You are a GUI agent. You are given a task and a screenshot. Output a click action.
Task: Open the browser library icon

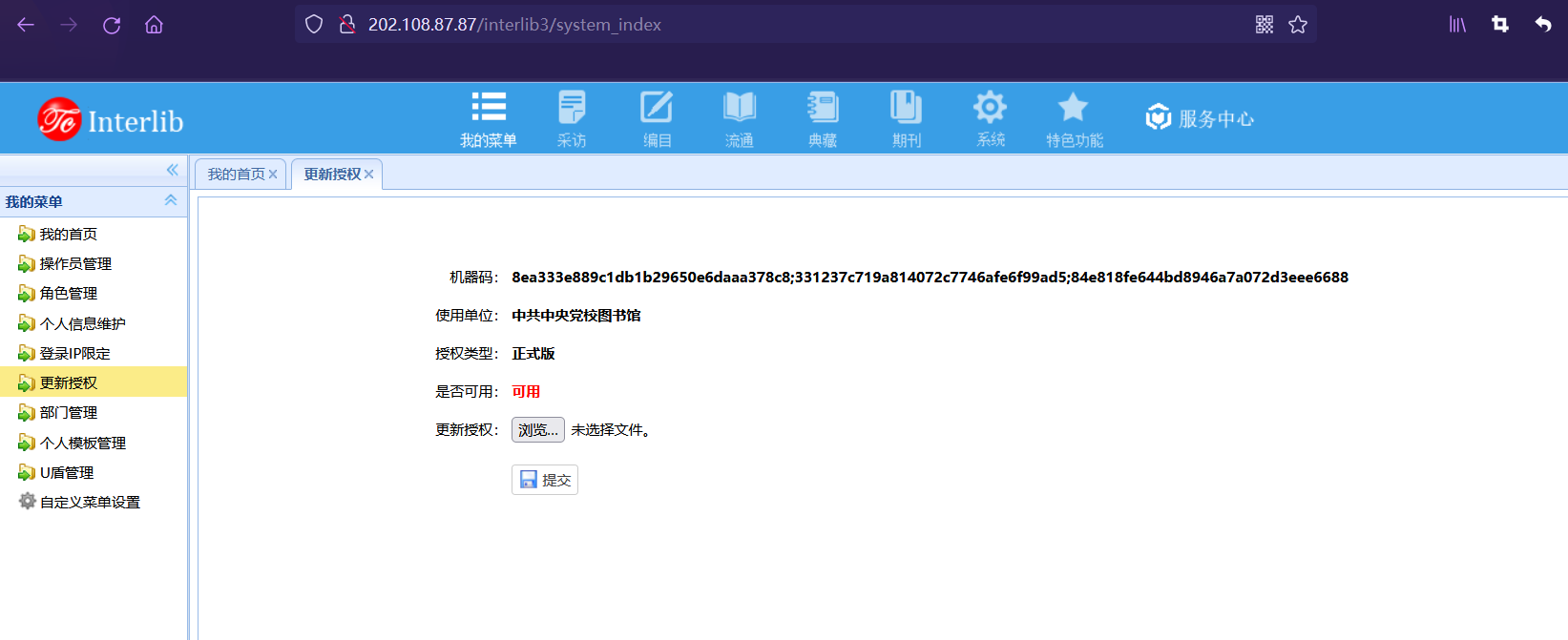click(1457, 25)
